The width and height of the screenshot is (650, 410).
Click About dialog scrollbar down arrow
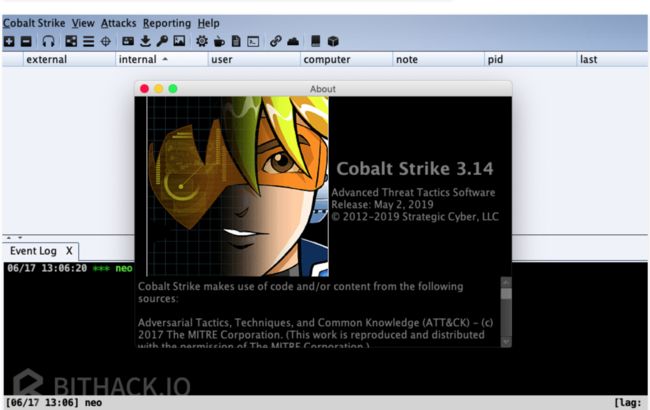coord(506,342)
